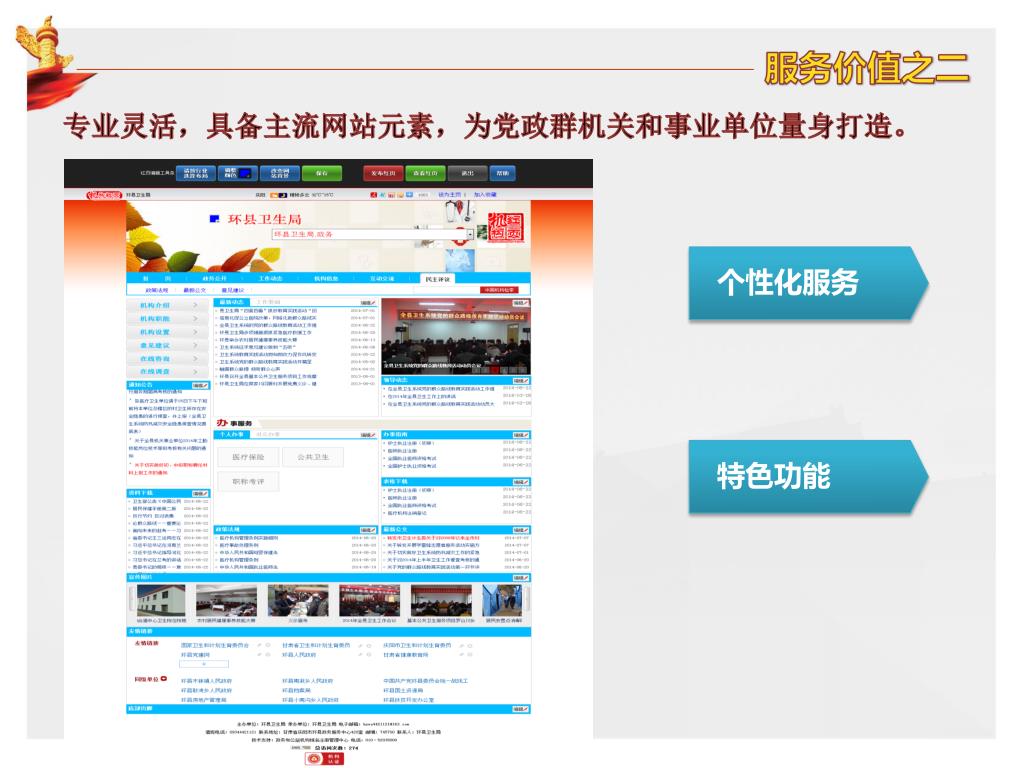The image size is (1024, 768).
Task: Click the 职称考评 service button
Action: coord(248,481)
